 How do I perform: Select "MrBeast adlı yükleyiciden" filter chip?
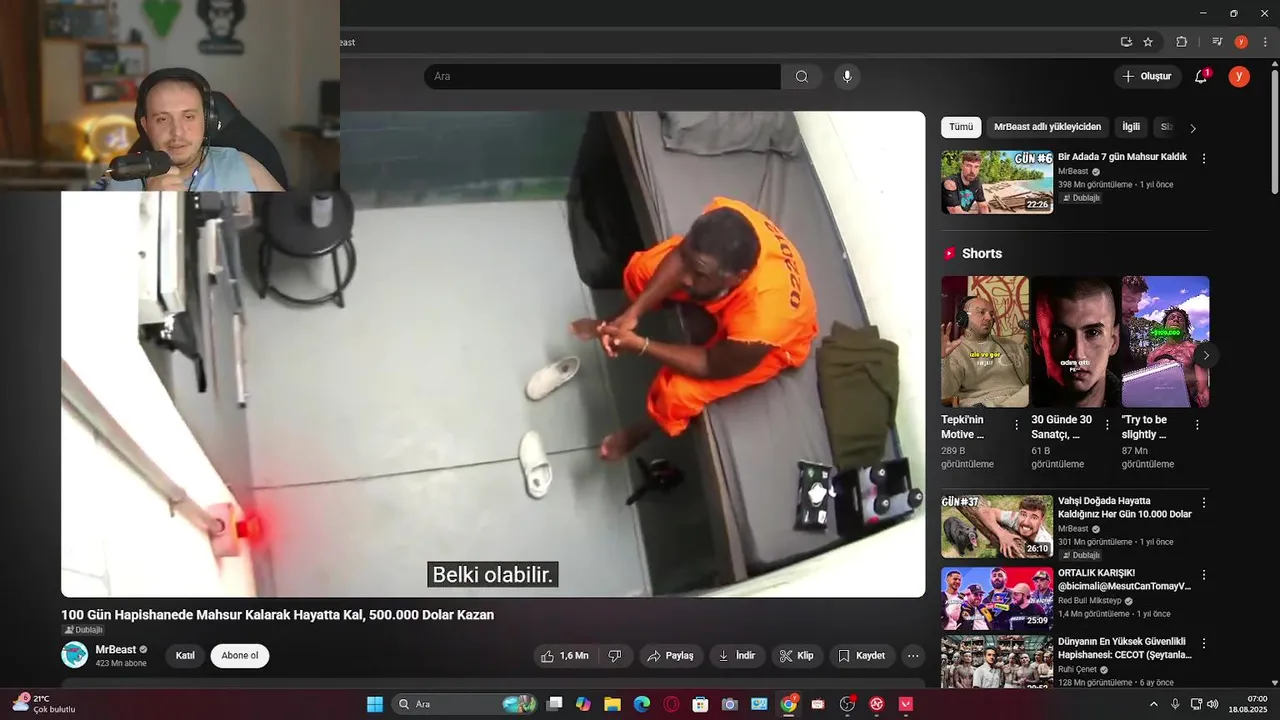click(x=1047, y=127)
